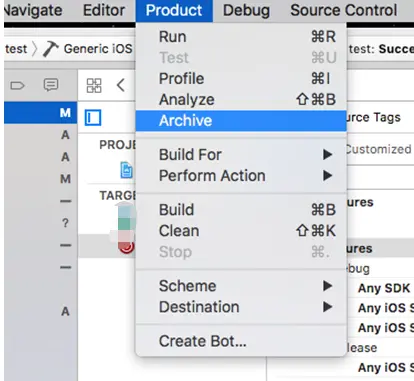Viewport: 414px width, 381px height.
Task: Choose Run from the Product menu
Action: 241,37
